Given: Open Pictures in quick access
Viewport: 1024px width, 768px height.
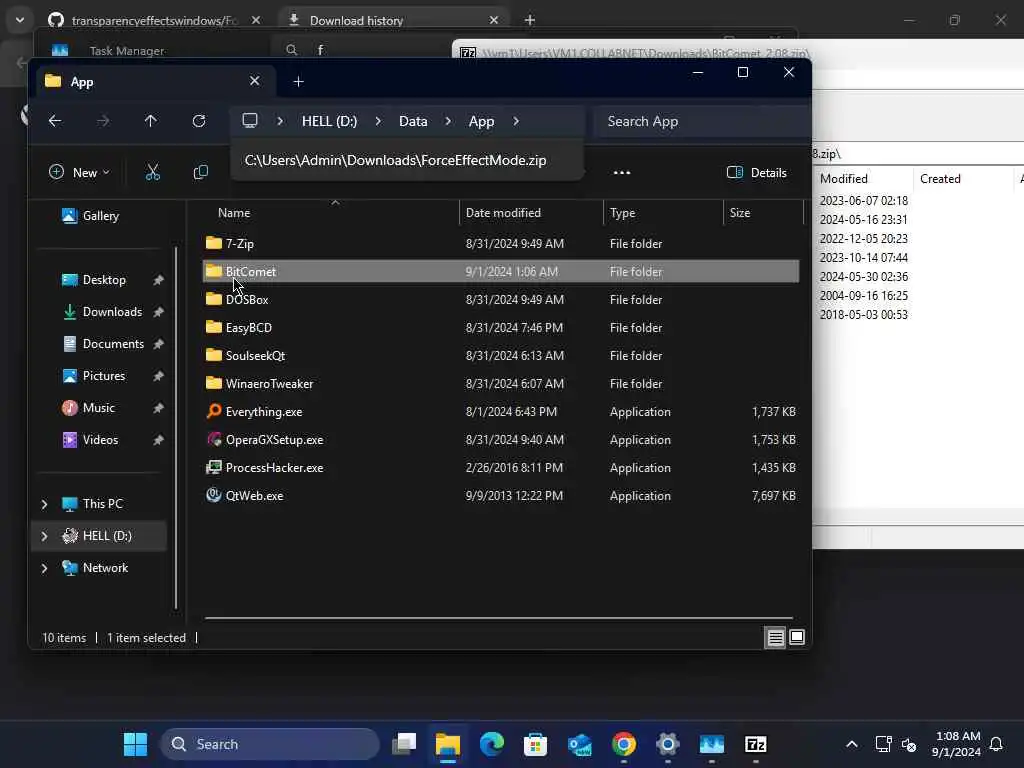Looking at the screenshot, I should point(93,376).
